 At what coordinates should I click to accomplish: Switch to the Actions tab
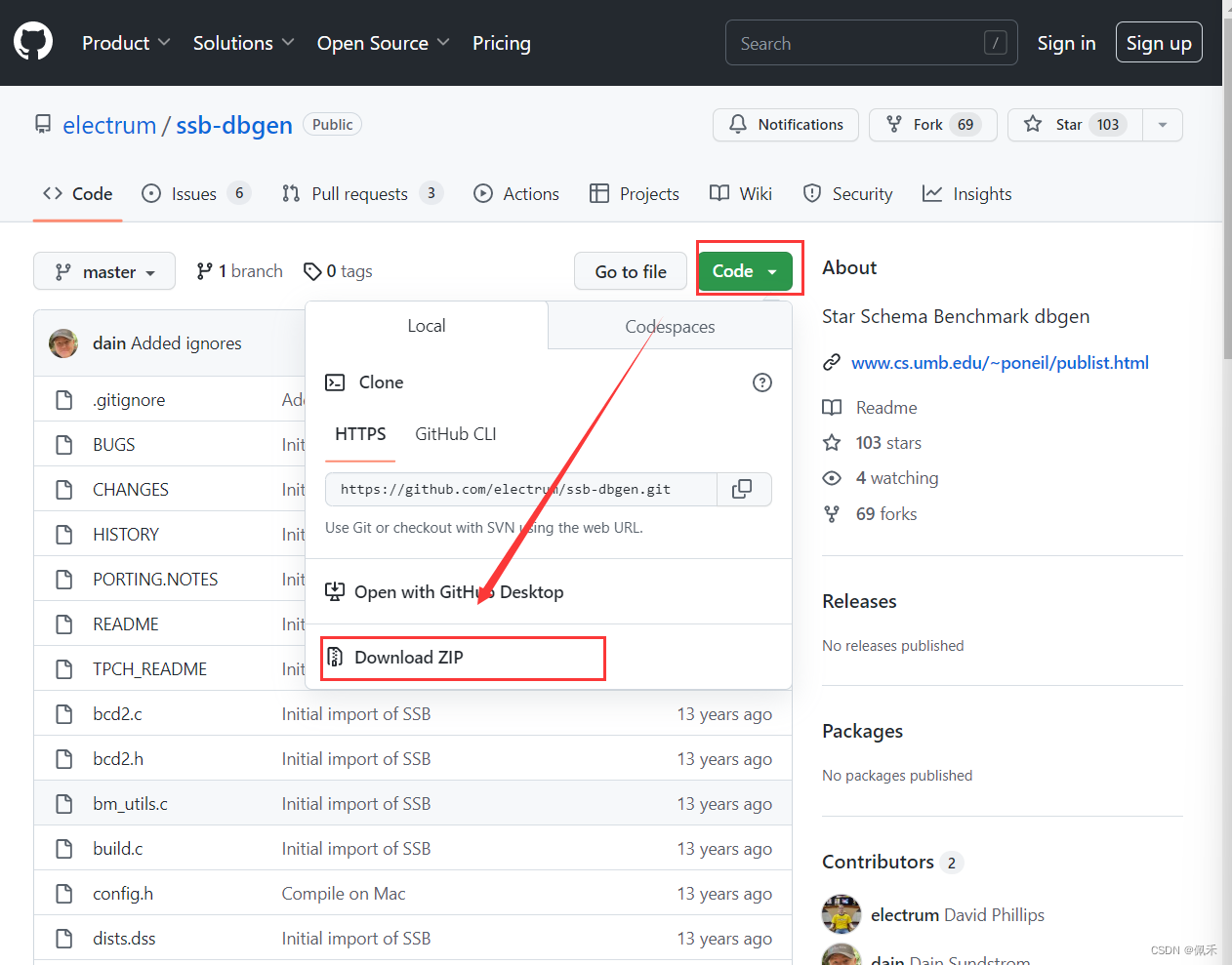tap(516, 193)
